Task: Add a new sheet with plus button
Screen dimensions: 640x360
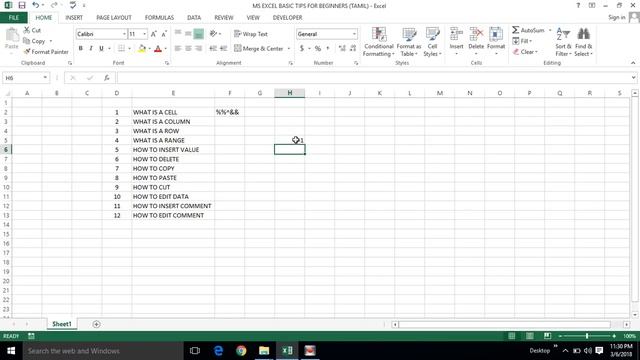Action: tap(96, 324)
